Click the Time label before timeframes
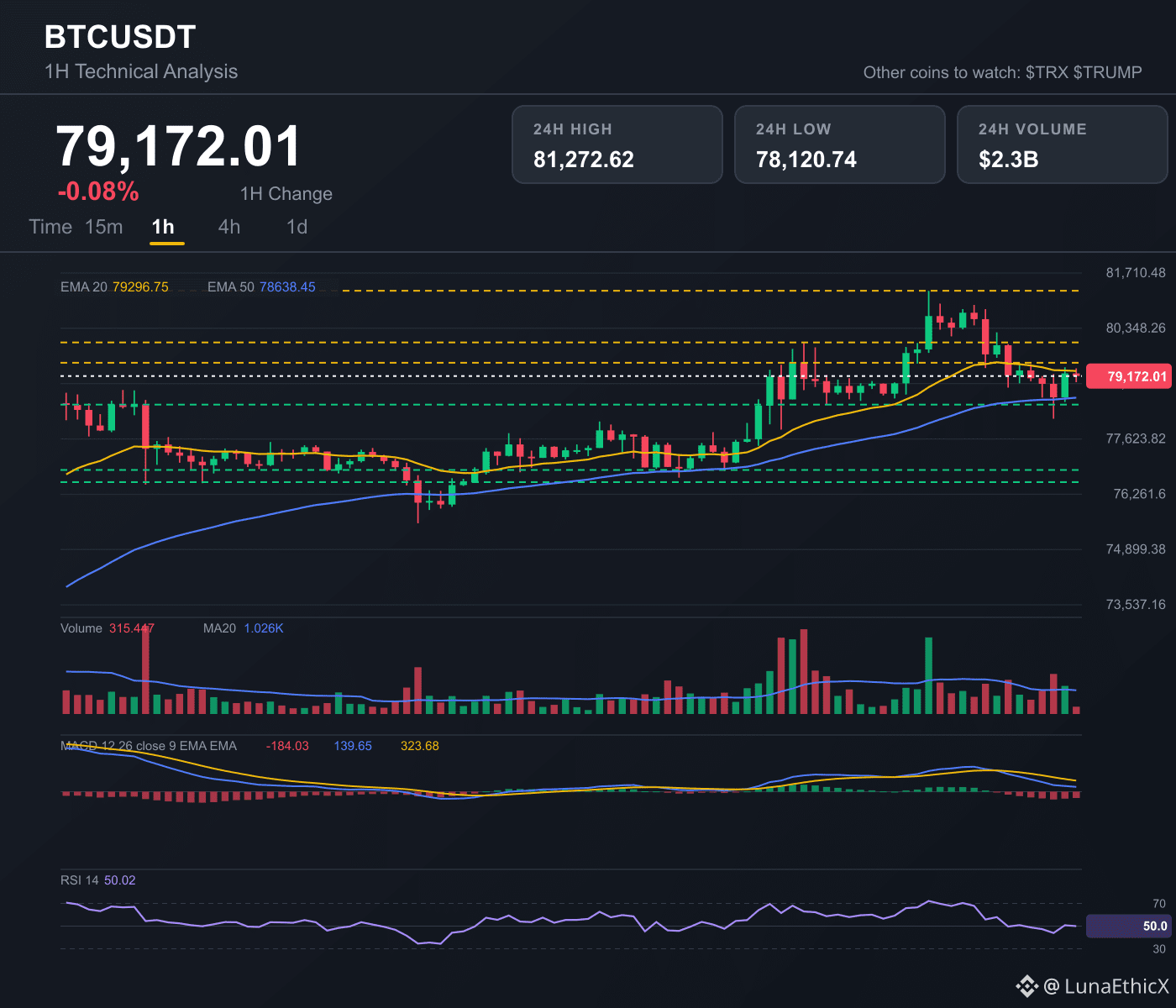Screen dimensions: 1176x1008 point(50,227)
